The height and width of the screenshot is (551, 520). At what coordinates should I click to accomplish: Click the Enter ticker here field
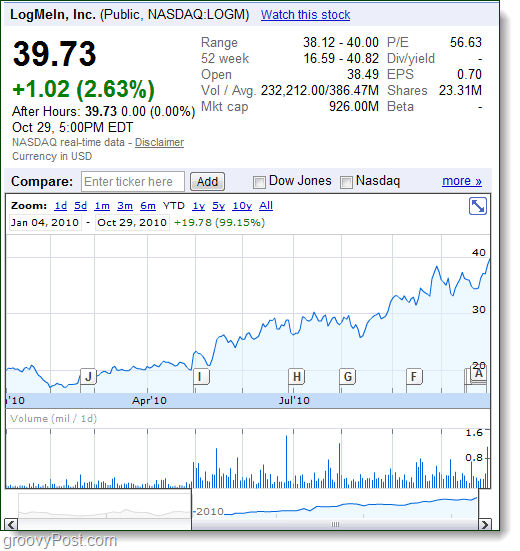click(x=132, y=182)
